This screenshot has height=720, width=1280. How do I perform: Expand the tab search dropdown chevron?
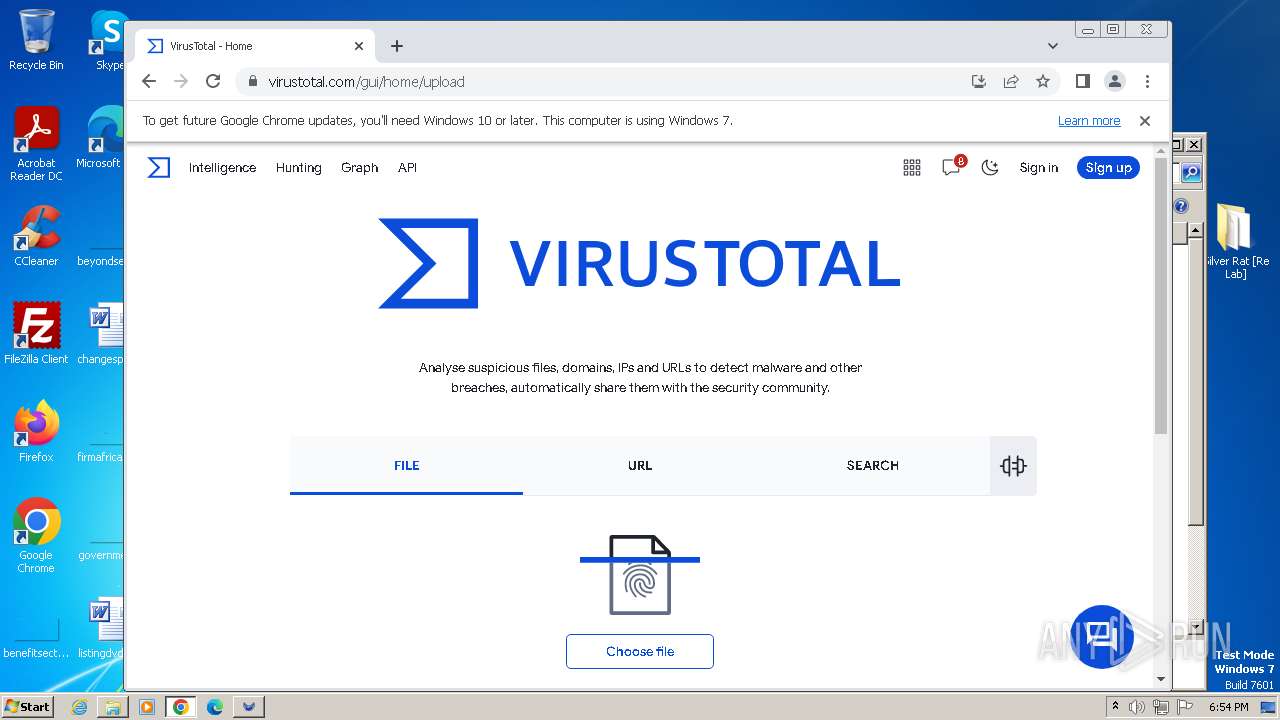(x=1052, y=46)
